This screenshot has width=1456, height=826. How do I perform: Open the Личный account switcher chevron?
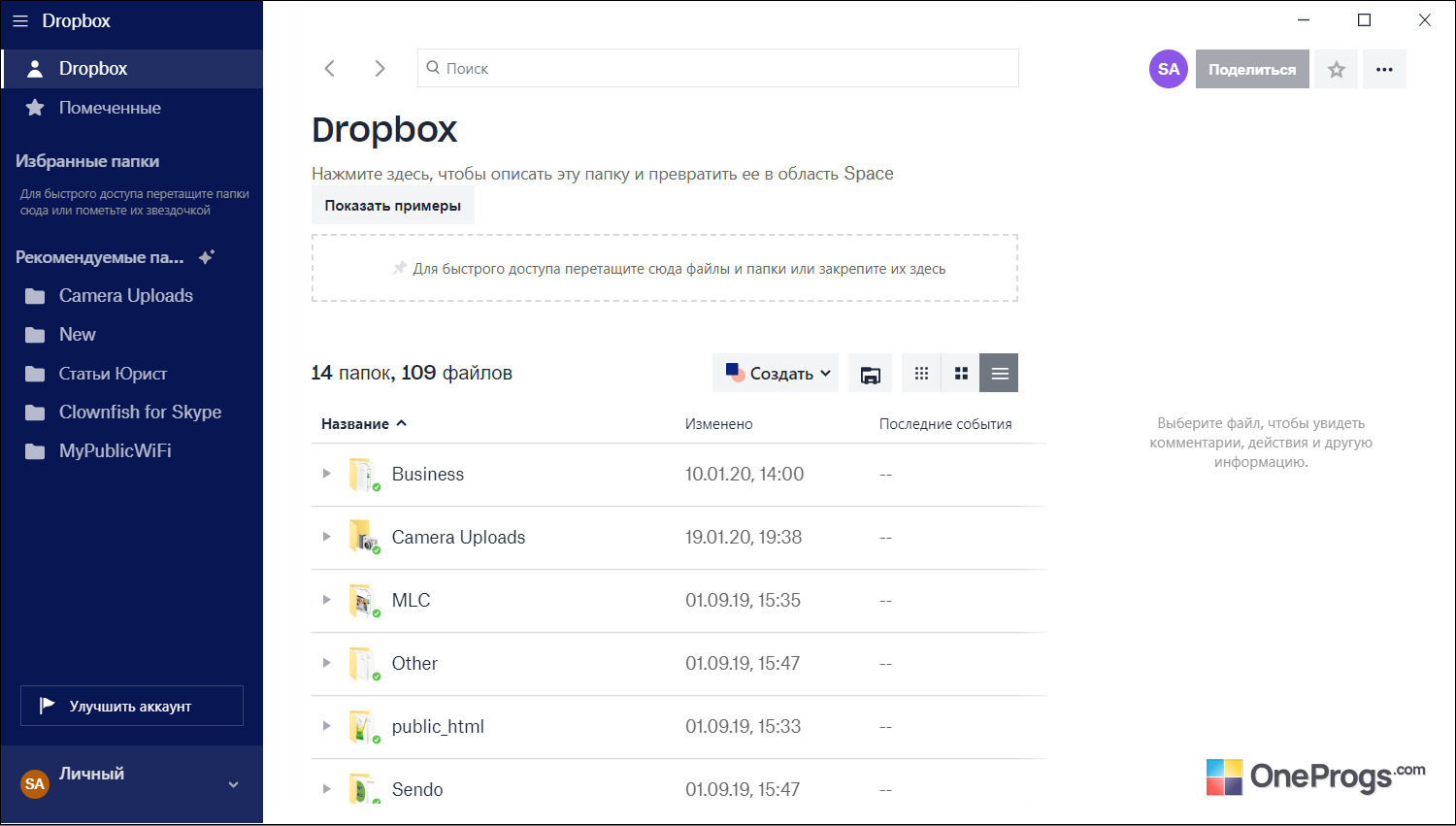[x=233, y=784]
